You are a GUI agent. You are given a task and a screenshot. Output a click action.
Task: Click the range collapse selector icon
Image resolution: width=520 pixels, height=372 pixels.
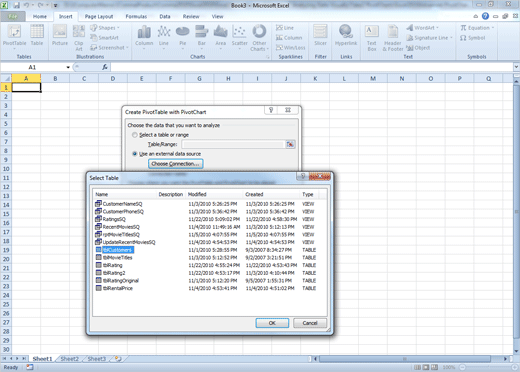(290, 144)
